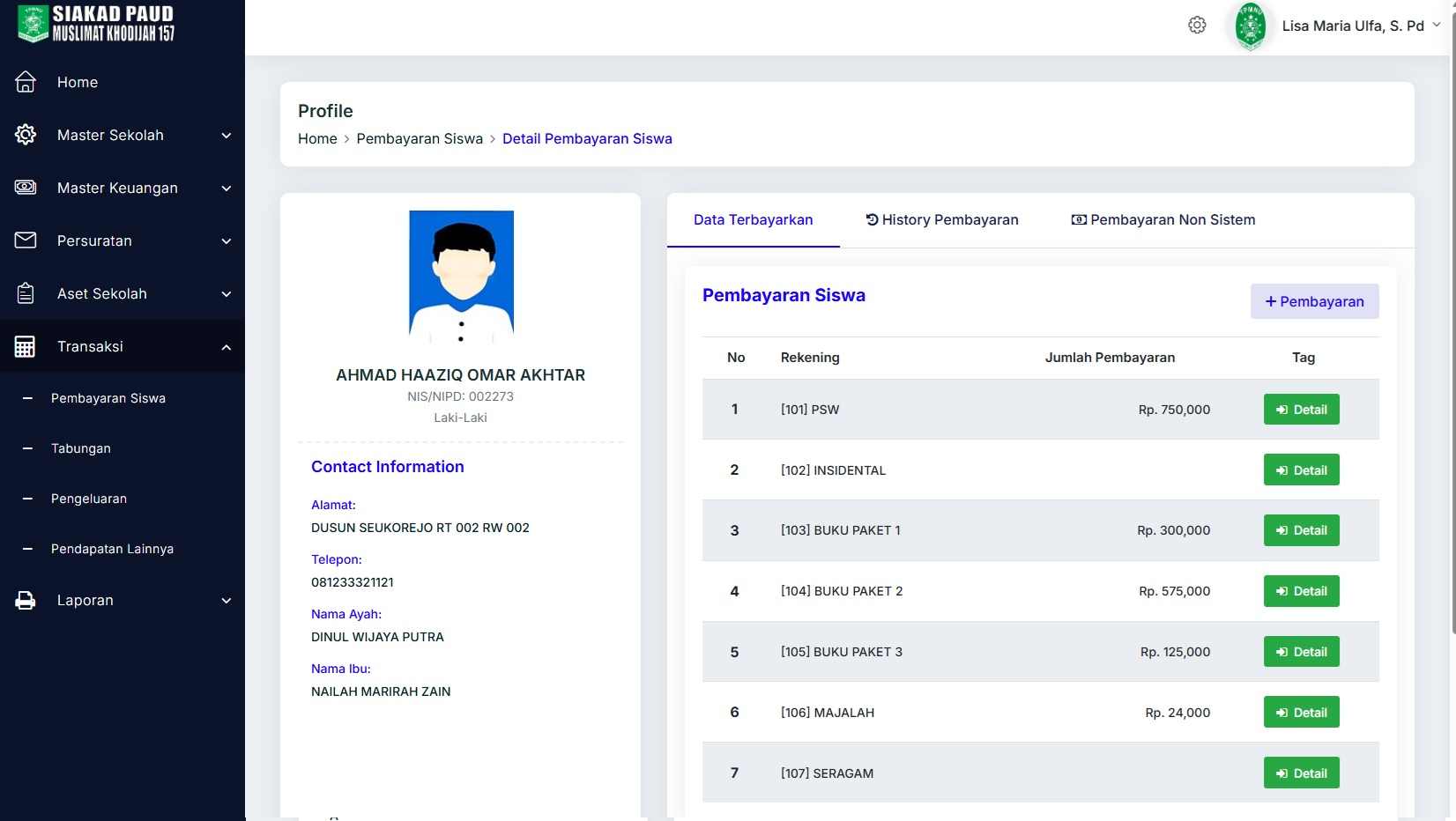Screen dimensions: 1456x821
Task: Click the Master Keuangan money icon
Action: click(26, 188)
